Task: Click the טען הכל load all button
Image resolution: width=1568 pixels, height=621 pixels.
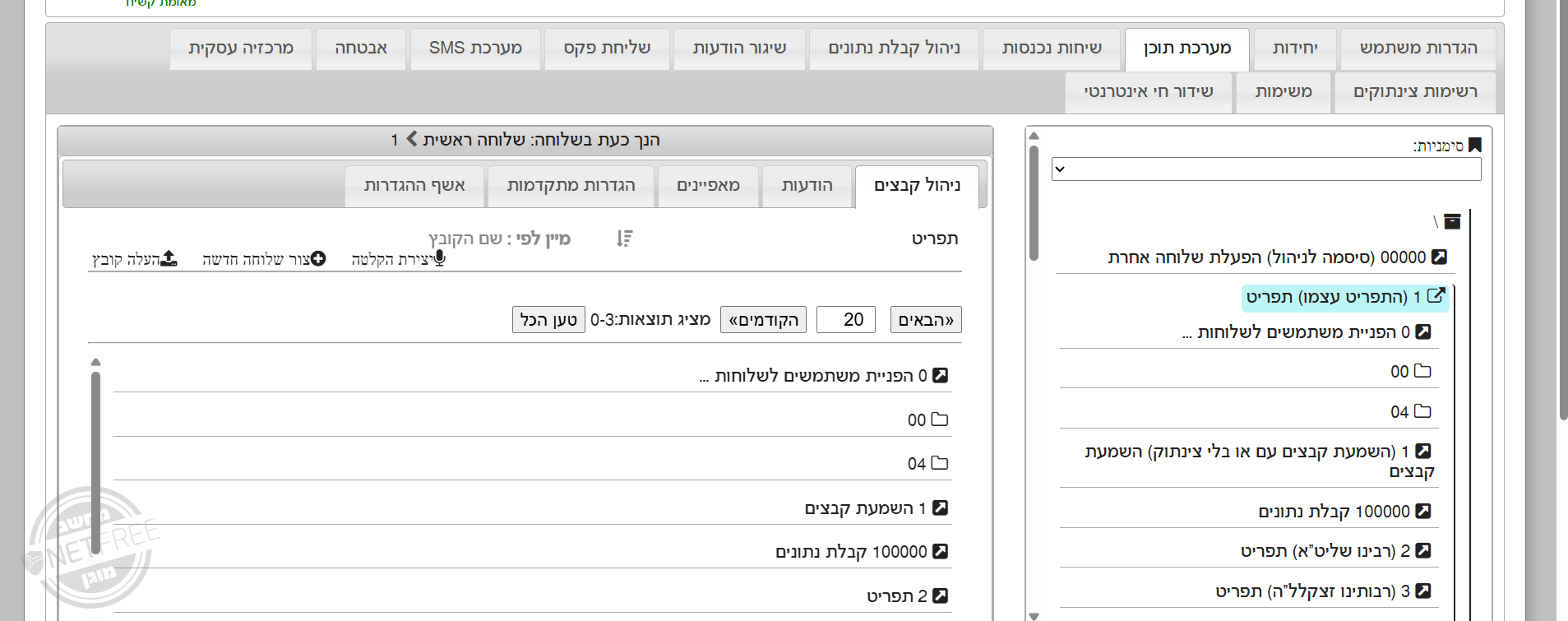Action: [548, 320]
